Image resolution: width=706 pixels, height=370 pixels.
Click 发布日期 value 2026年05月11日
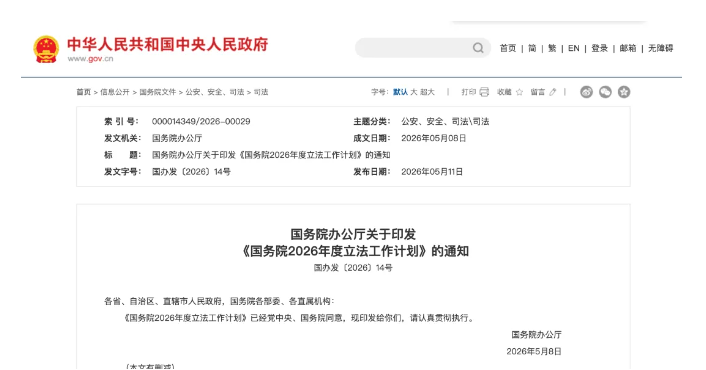(x=432, y=171)
